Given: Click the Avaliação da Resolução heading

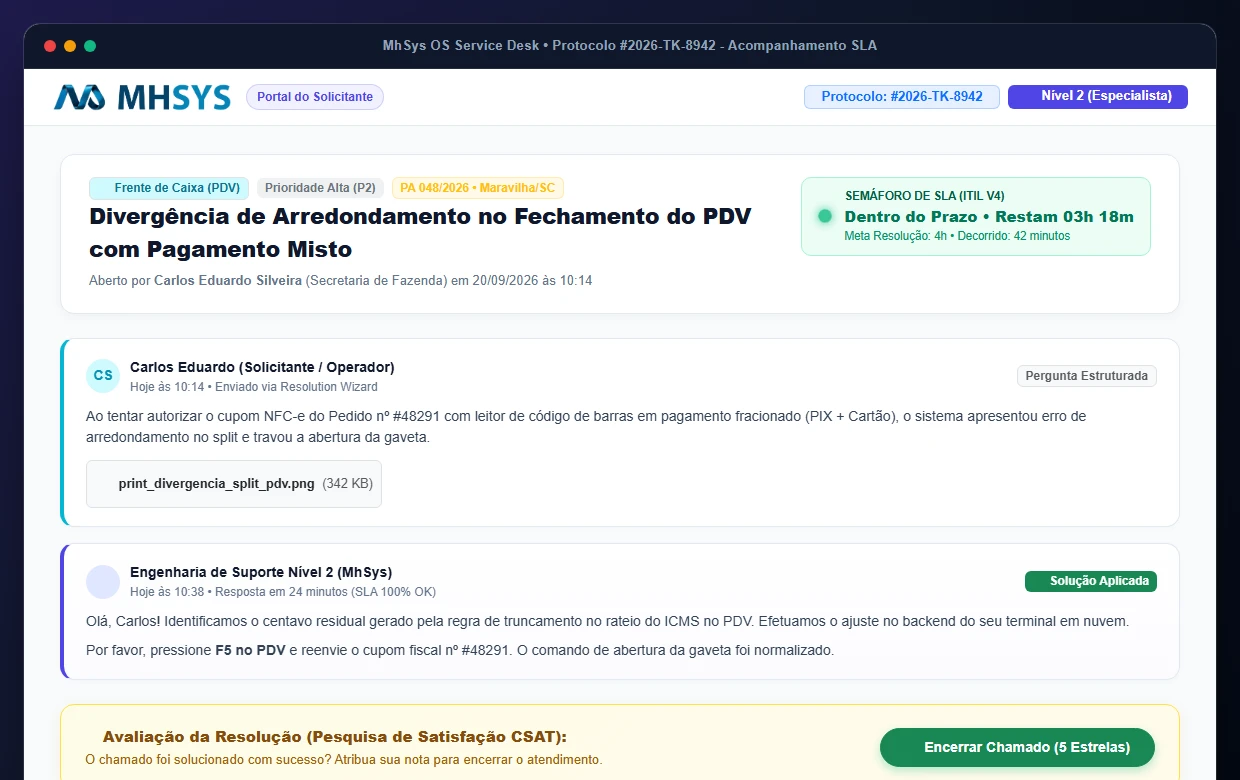Looking at the screenshot, I should (334, 737).
